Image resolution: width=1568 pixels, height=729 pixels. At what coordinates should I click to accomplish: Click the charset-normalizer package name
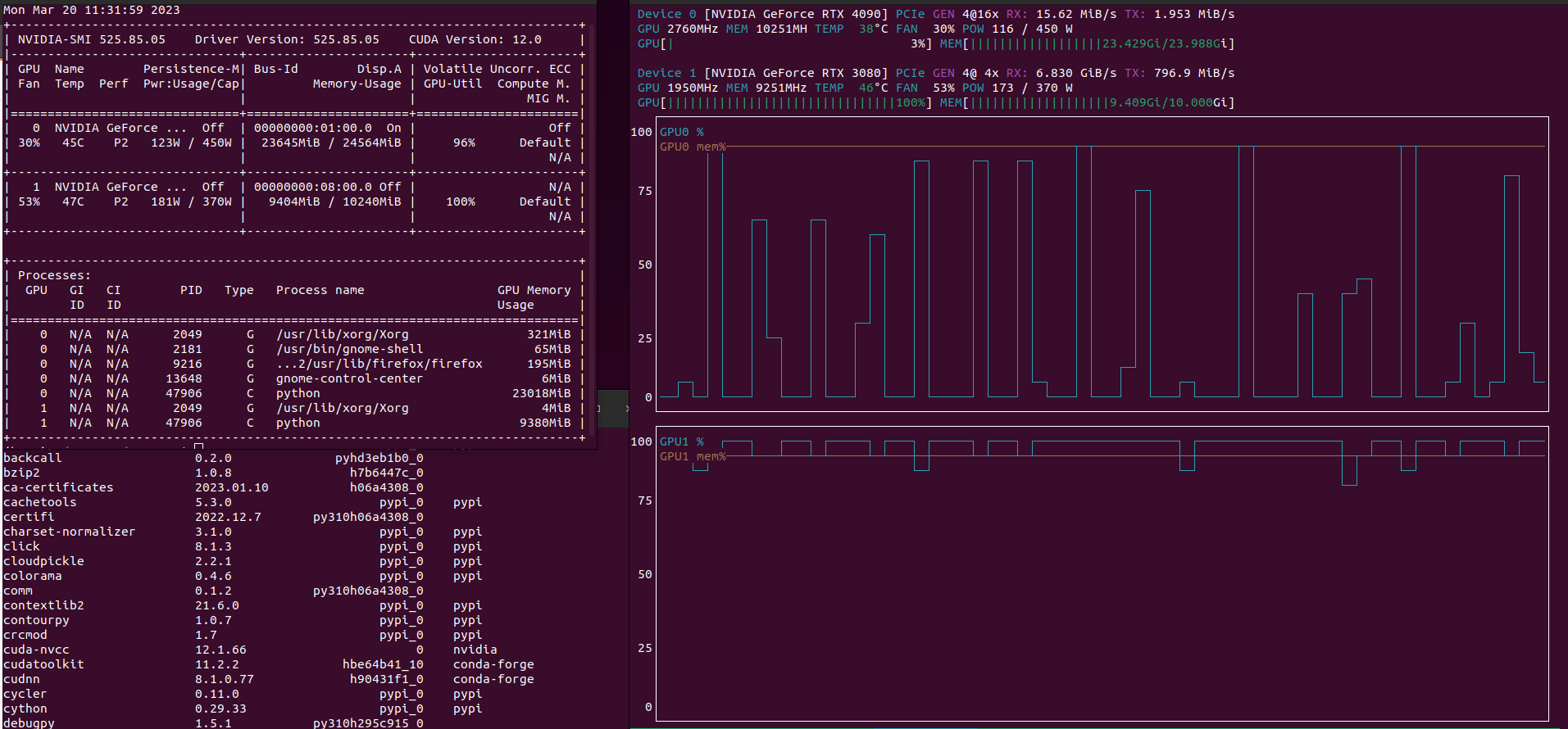point(70,532)
